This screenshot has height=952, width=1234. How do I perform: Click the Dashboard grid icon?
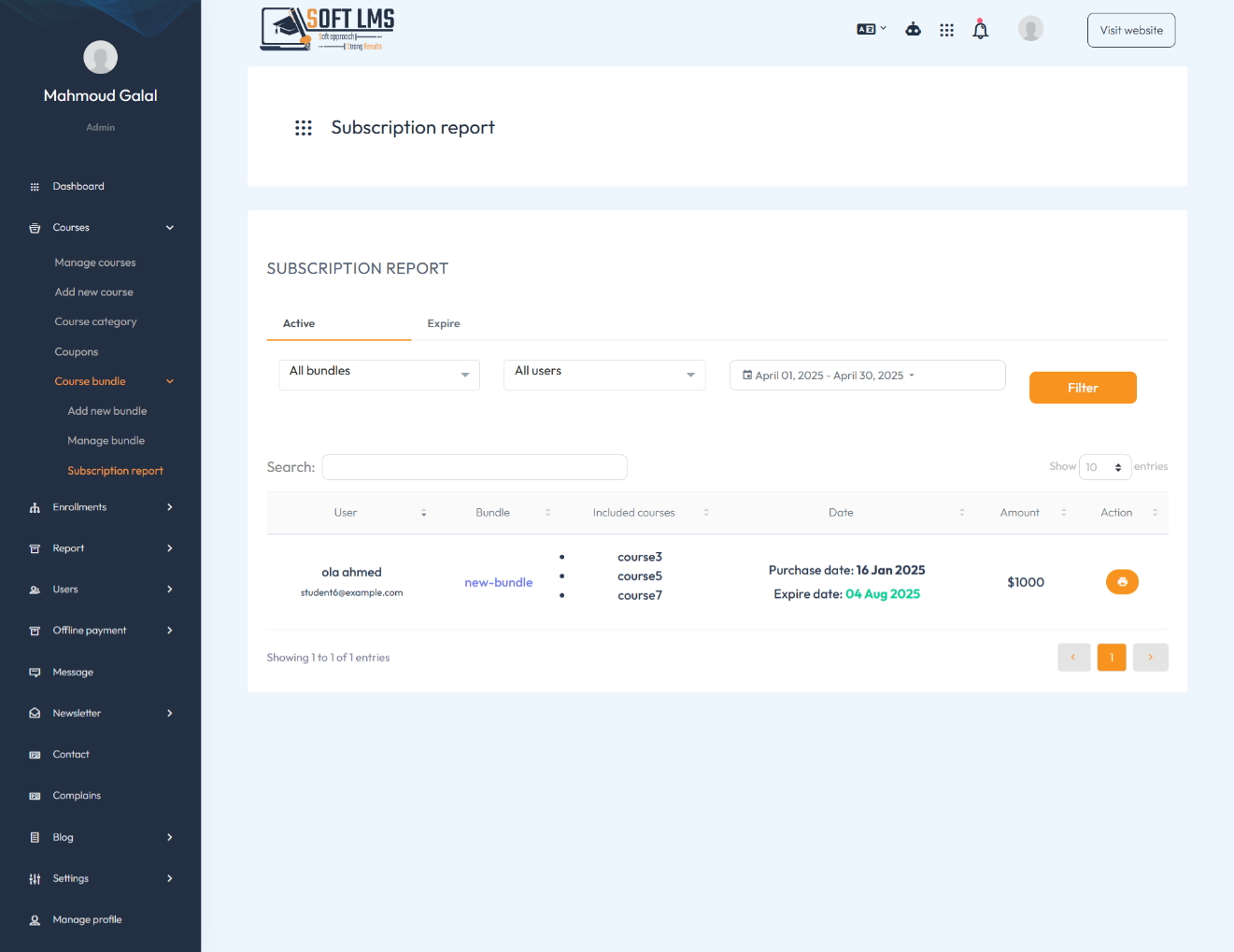coord(35,187)
